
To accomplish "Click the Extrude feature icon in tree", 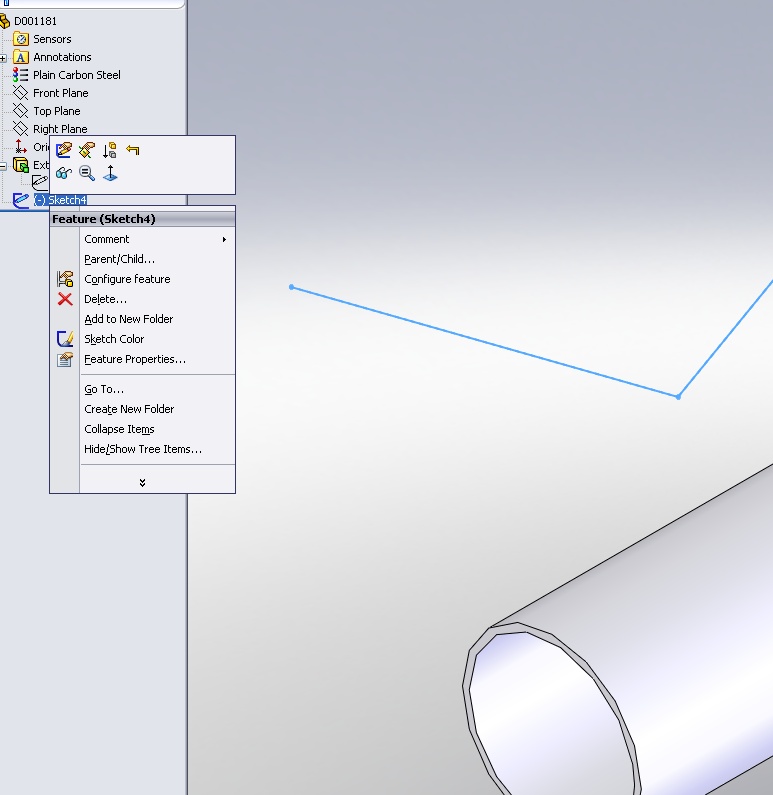I will click(21, 165).
